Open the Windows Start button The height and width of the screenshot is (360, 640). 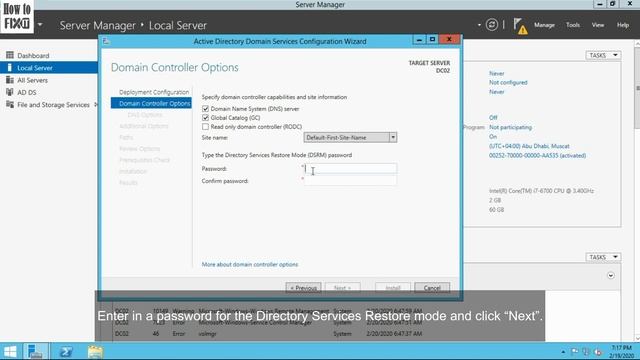pos(10,351)
